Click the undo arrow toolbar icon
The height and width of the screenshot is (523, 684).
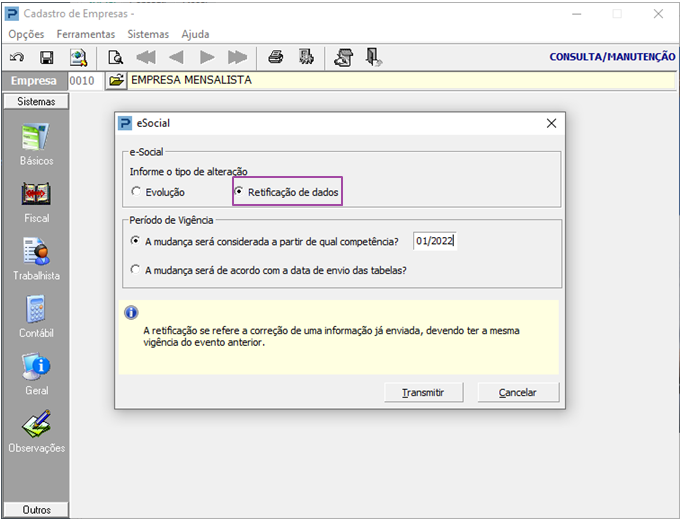pyautogui.click(x=17, y=57)
